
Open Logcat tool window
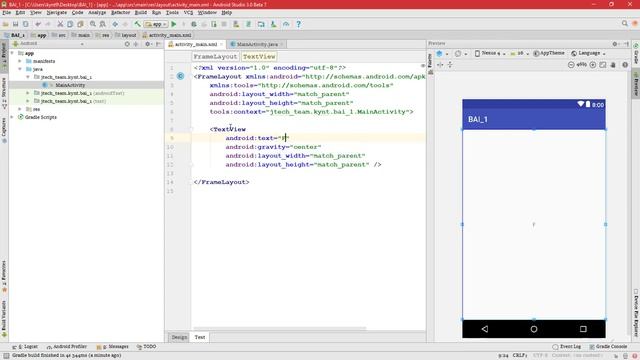coord(25,347)
